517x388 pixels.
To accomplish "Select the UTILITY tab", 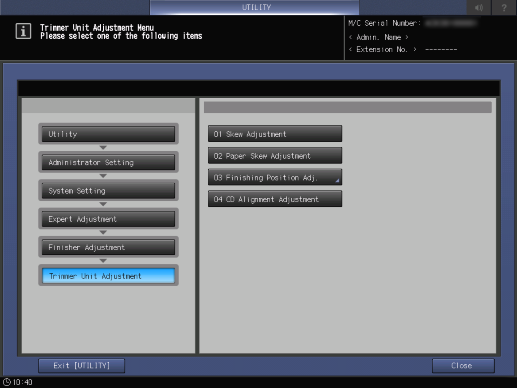I will point(254,7).
